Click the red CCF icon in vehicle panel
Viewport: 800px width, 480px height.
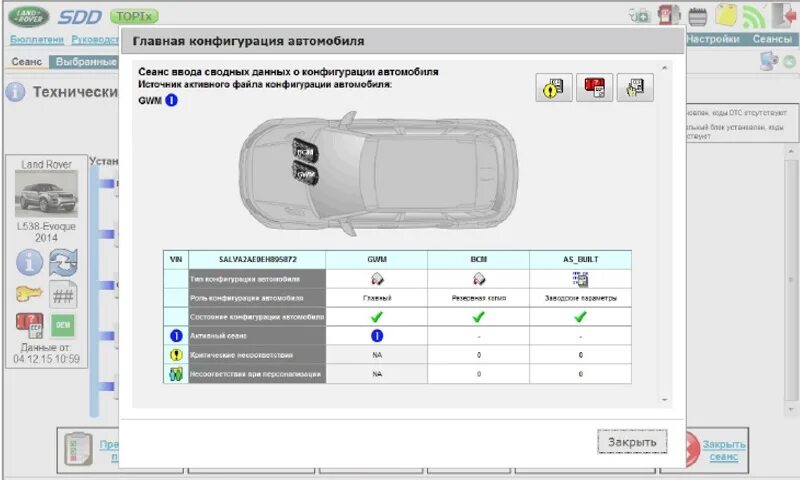point(30,325)
